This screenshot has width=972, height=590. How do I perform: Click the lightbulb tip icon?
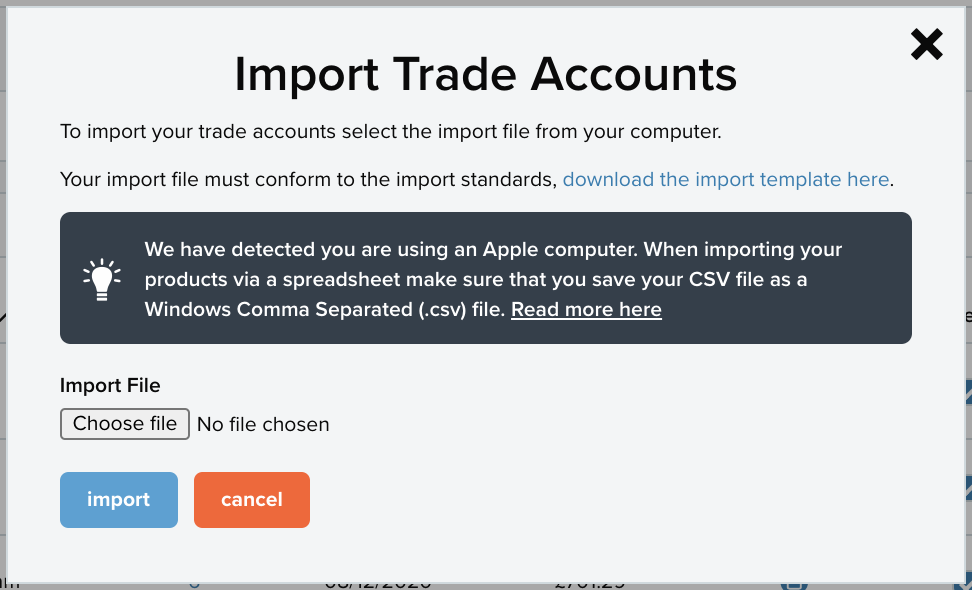[x=102, y=279]
